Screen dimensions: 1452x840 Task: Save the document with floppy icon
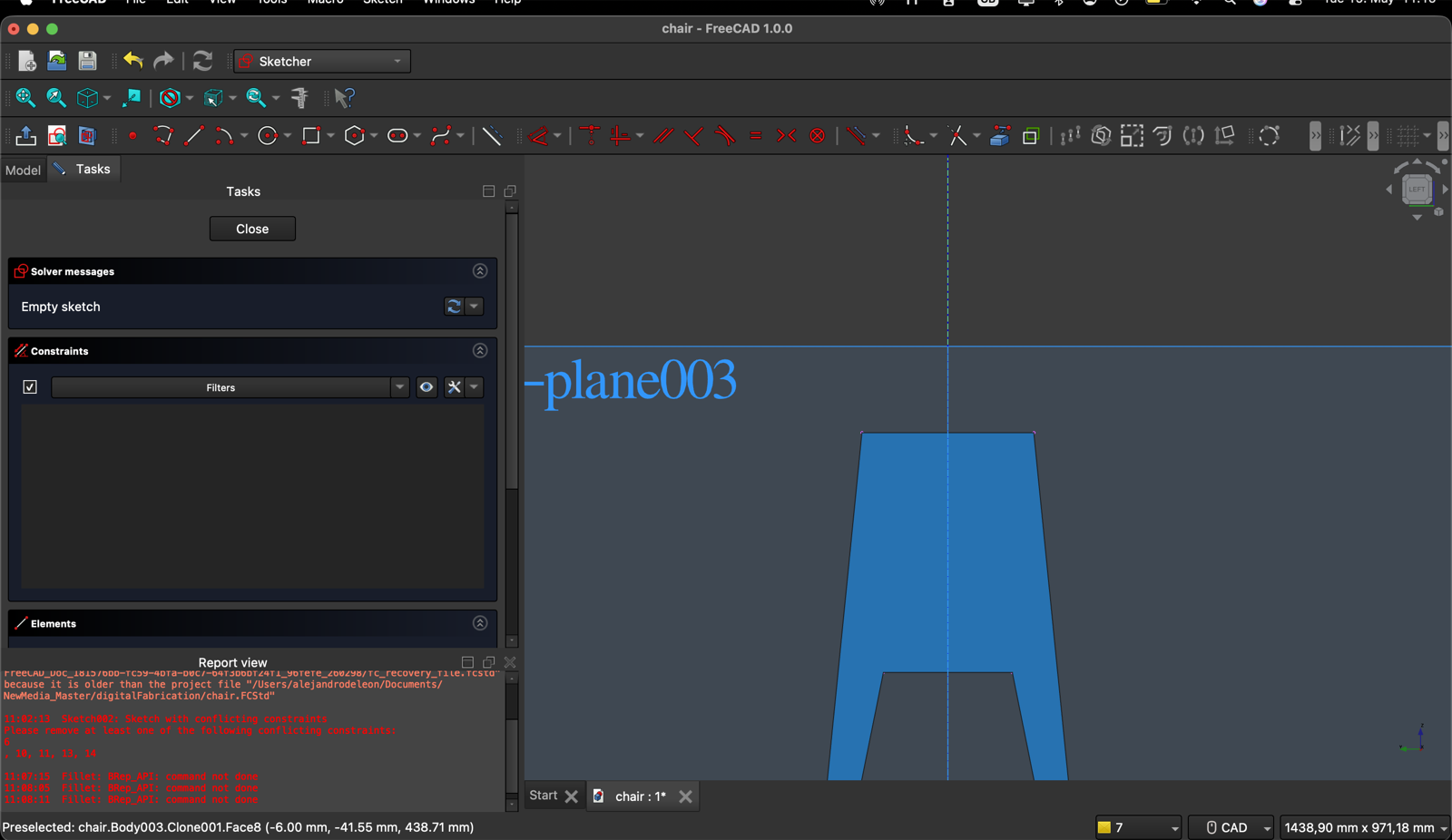coord(87,61)
